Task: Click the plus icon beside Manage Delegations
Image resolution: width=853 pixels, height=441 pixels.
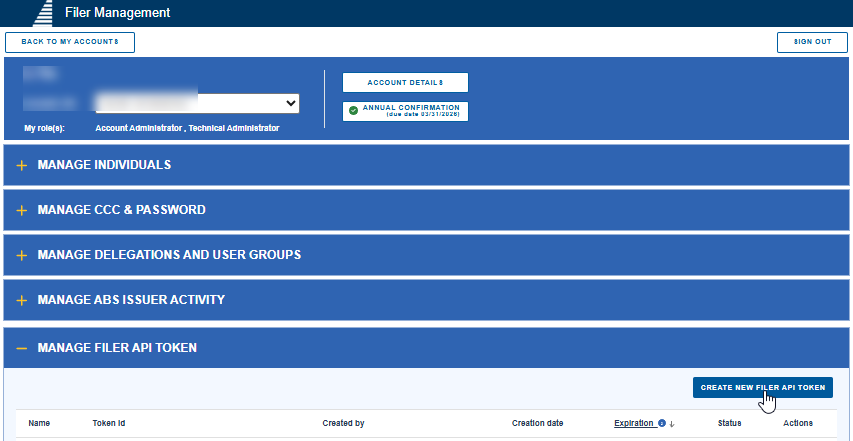Action: 22,256
